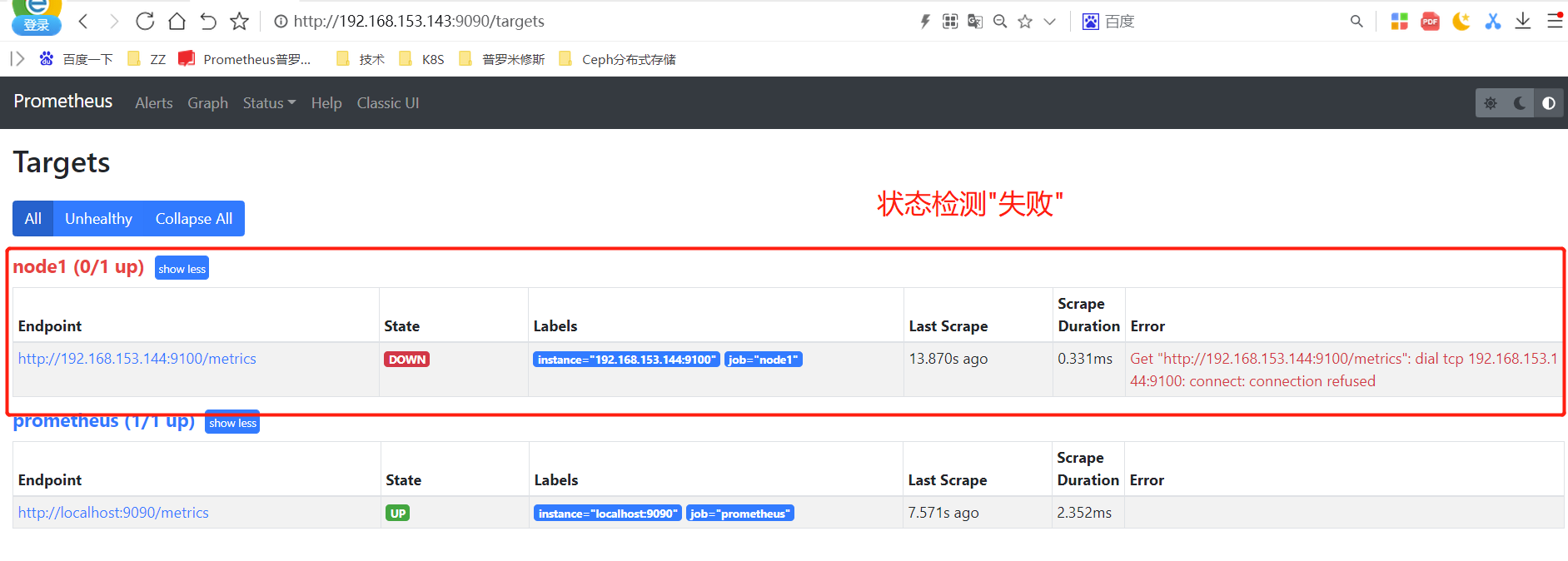The height and width of the screenshot is (561, 1568).
Task: Select the auto contrast theme toggle
Action: [x=1549, y=103]
